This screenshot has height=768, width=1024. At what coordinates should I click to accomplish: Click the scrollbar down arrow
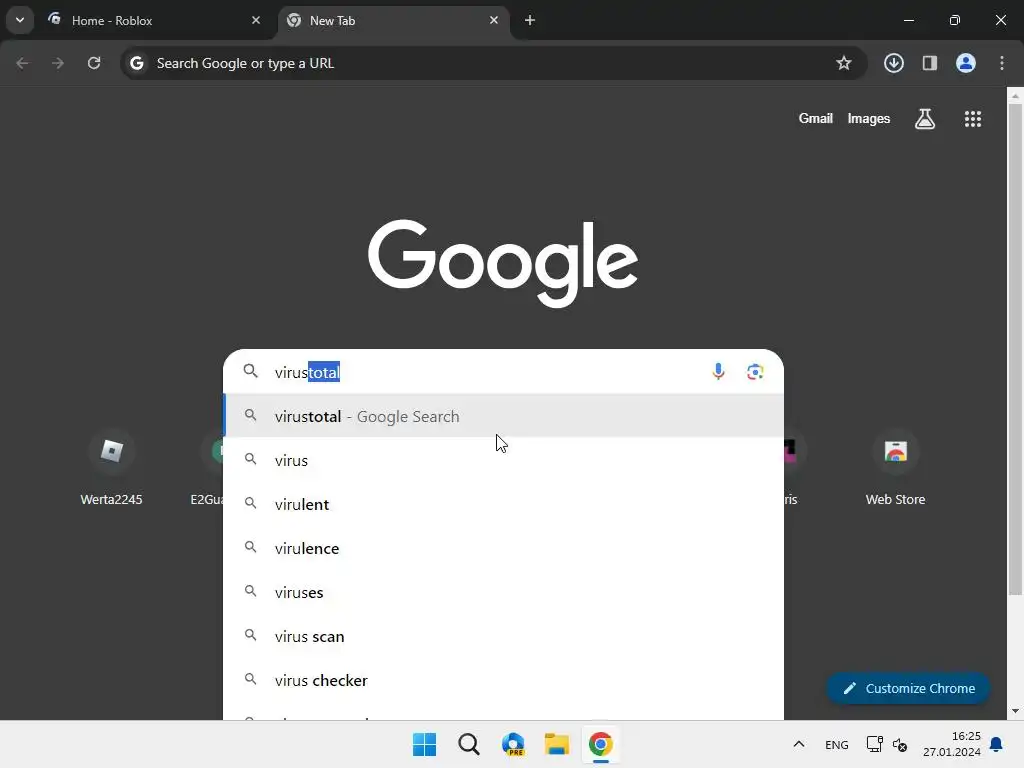click(1015, 711)
